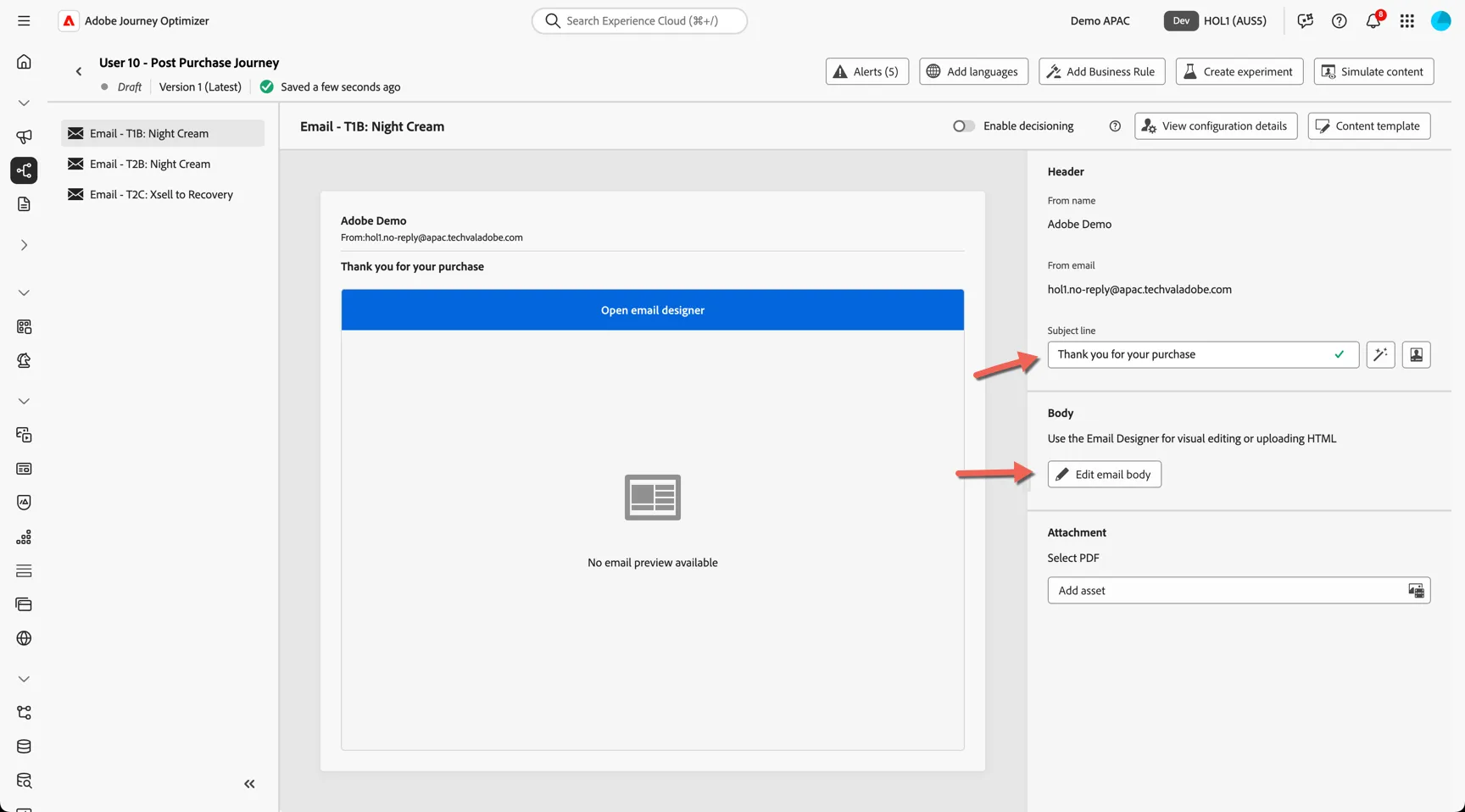Collapse the first sidebar section chevron below Home

[24, 103]
